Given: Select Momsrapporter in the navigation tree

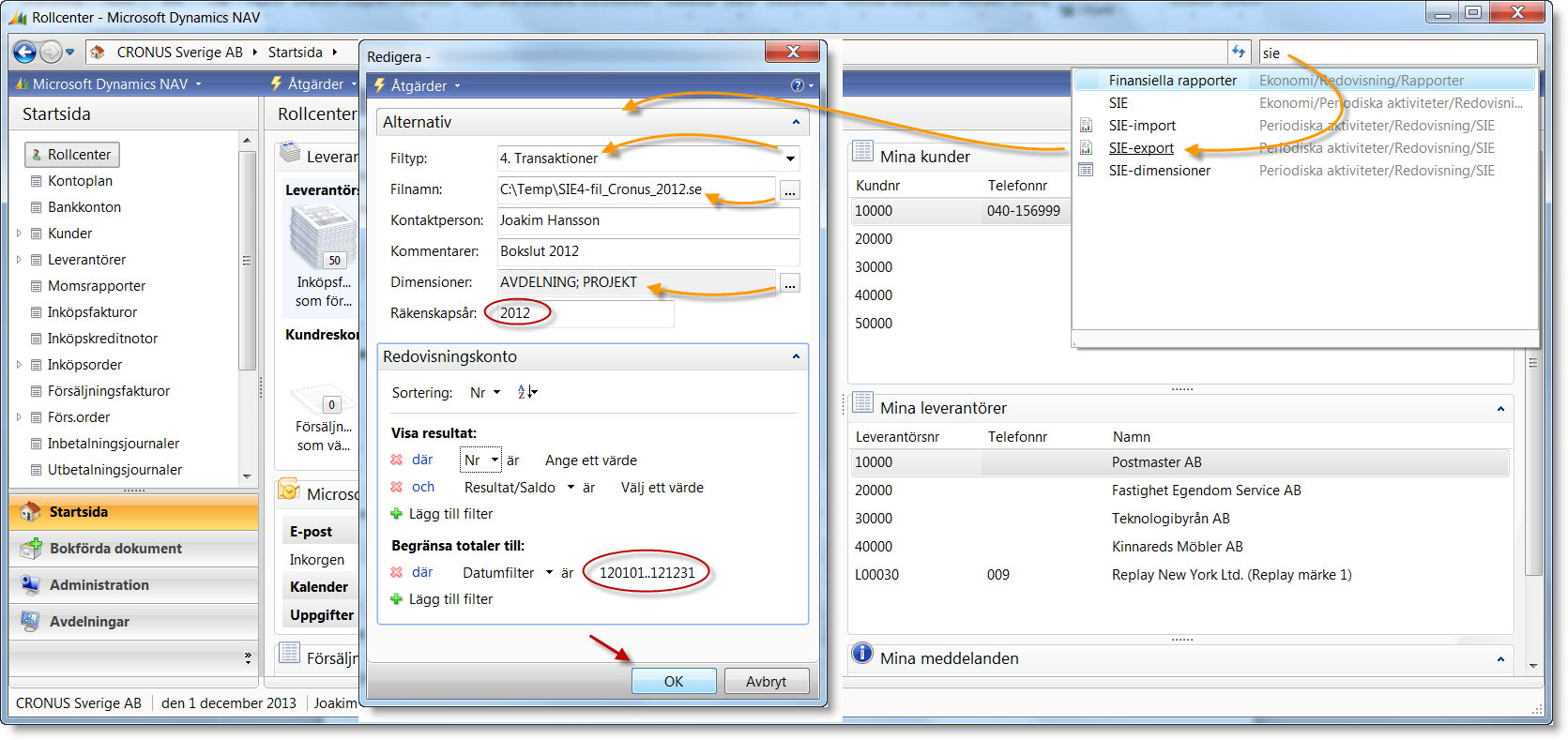Looking at the screenshot, I should click(x=97, y=286).
